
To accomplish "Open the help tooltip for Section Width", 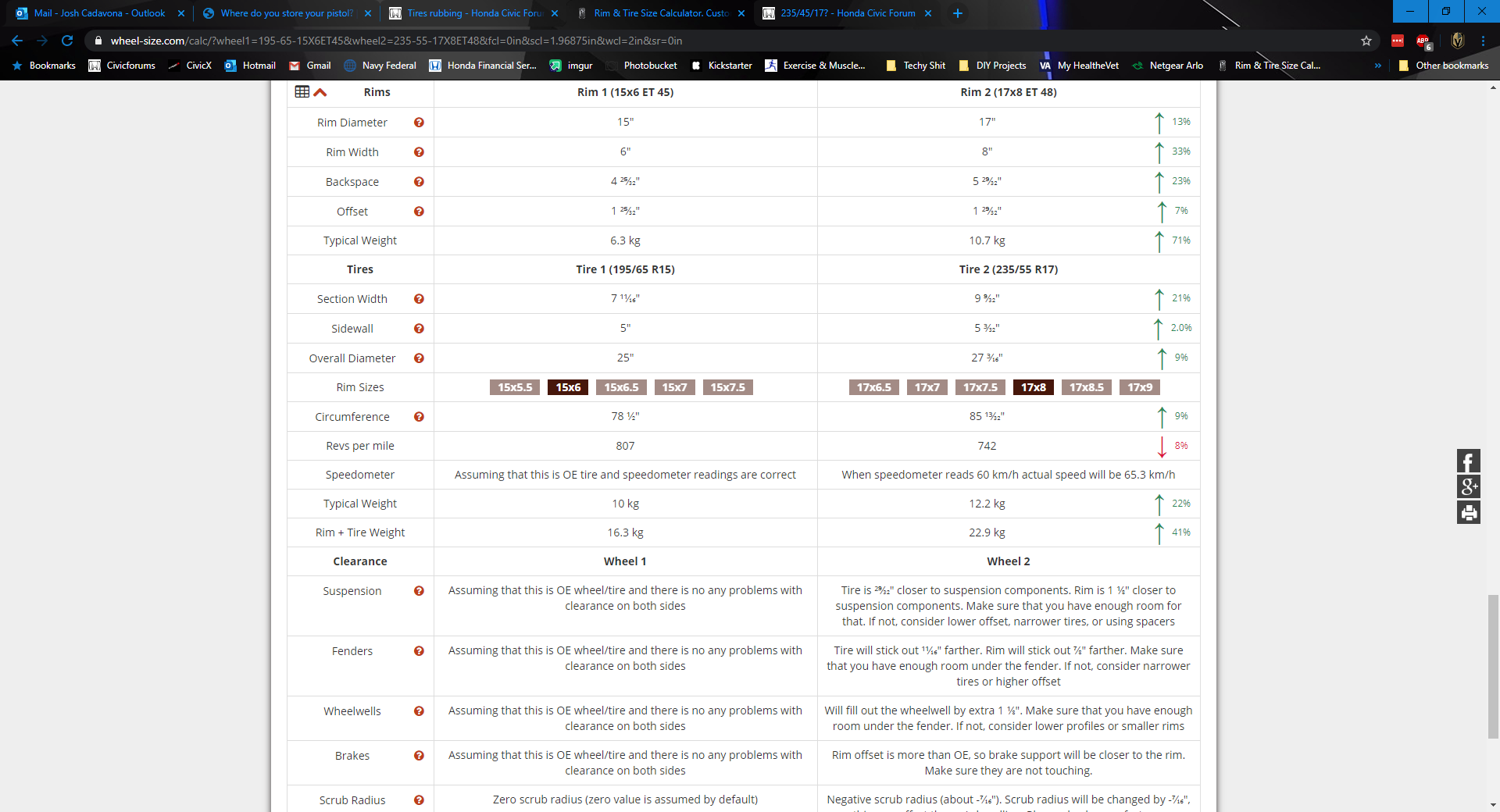I will [x=419, y=299].
